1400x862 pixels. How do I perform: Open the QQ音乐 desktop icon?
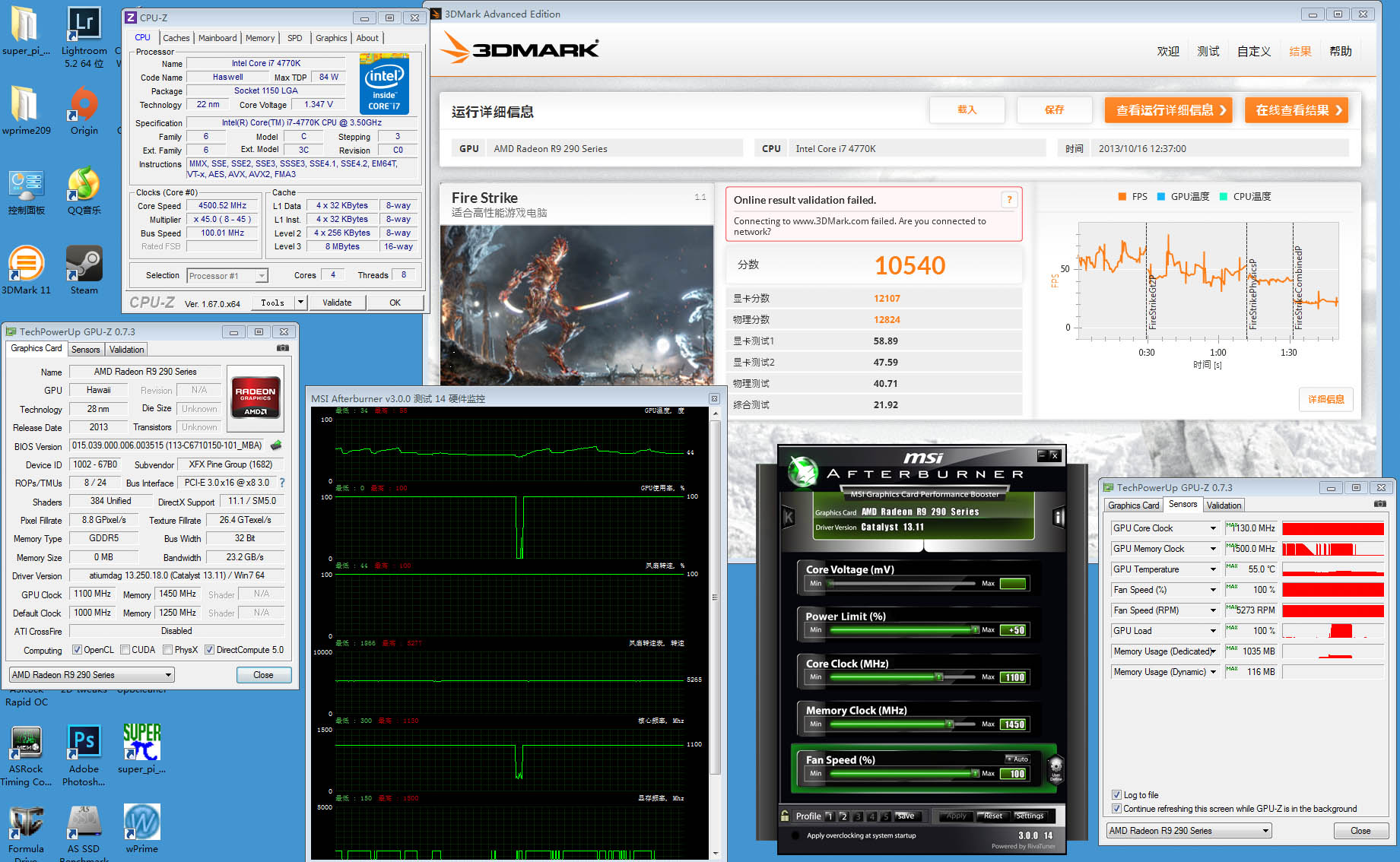click(84, 192)
